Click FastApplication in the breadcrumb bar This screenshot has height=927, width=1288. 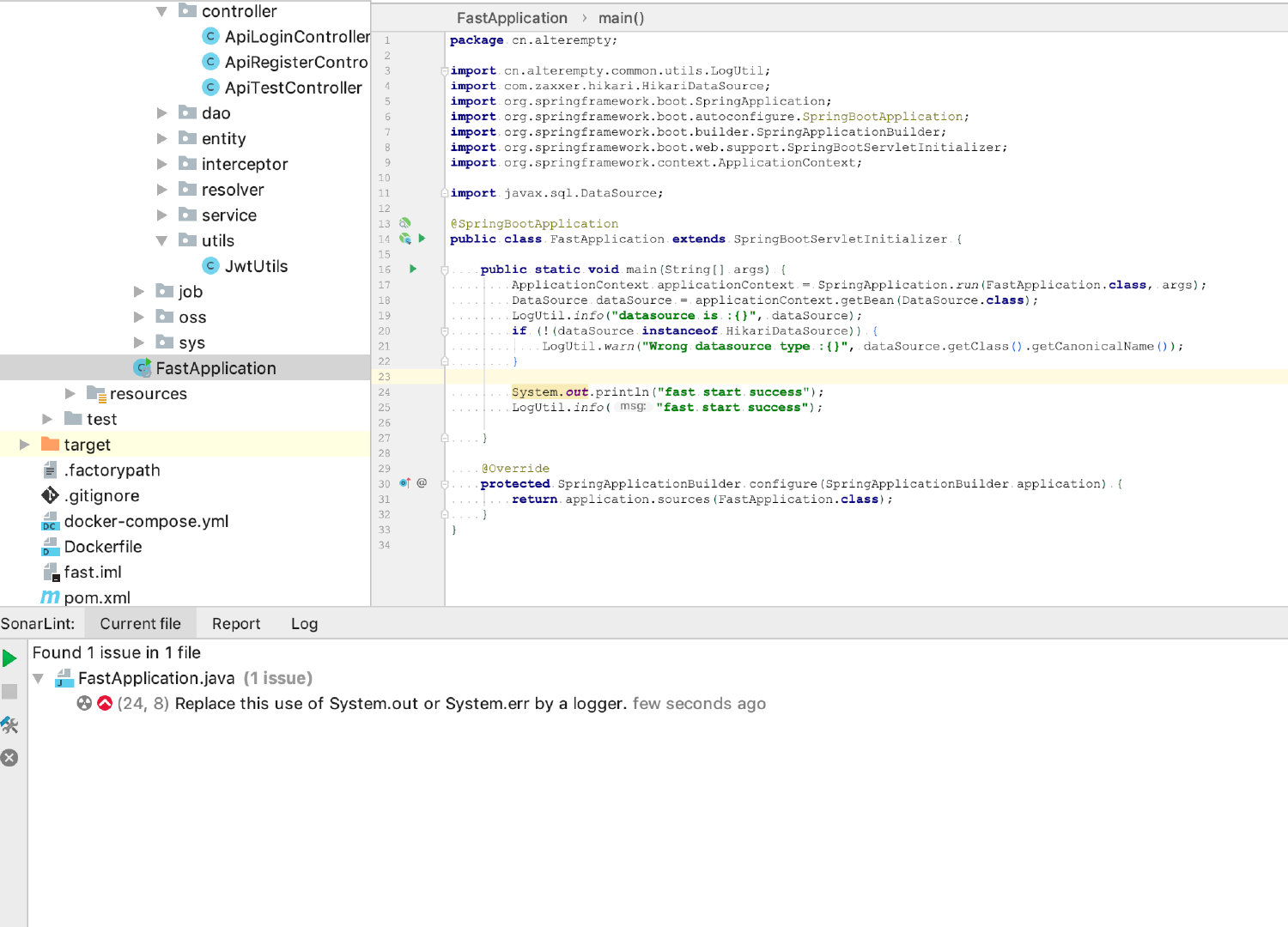click(x=512, y=18)
